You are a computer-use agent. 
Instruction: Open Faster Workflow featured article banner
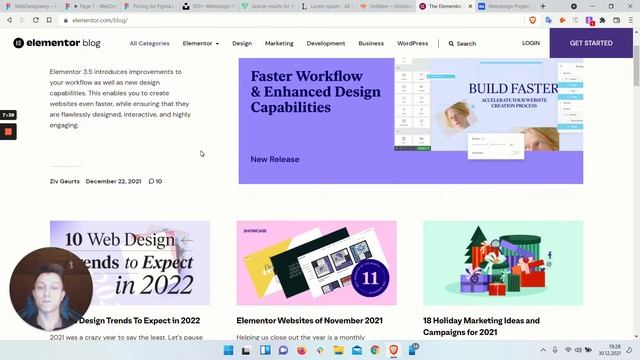[411, 121]
